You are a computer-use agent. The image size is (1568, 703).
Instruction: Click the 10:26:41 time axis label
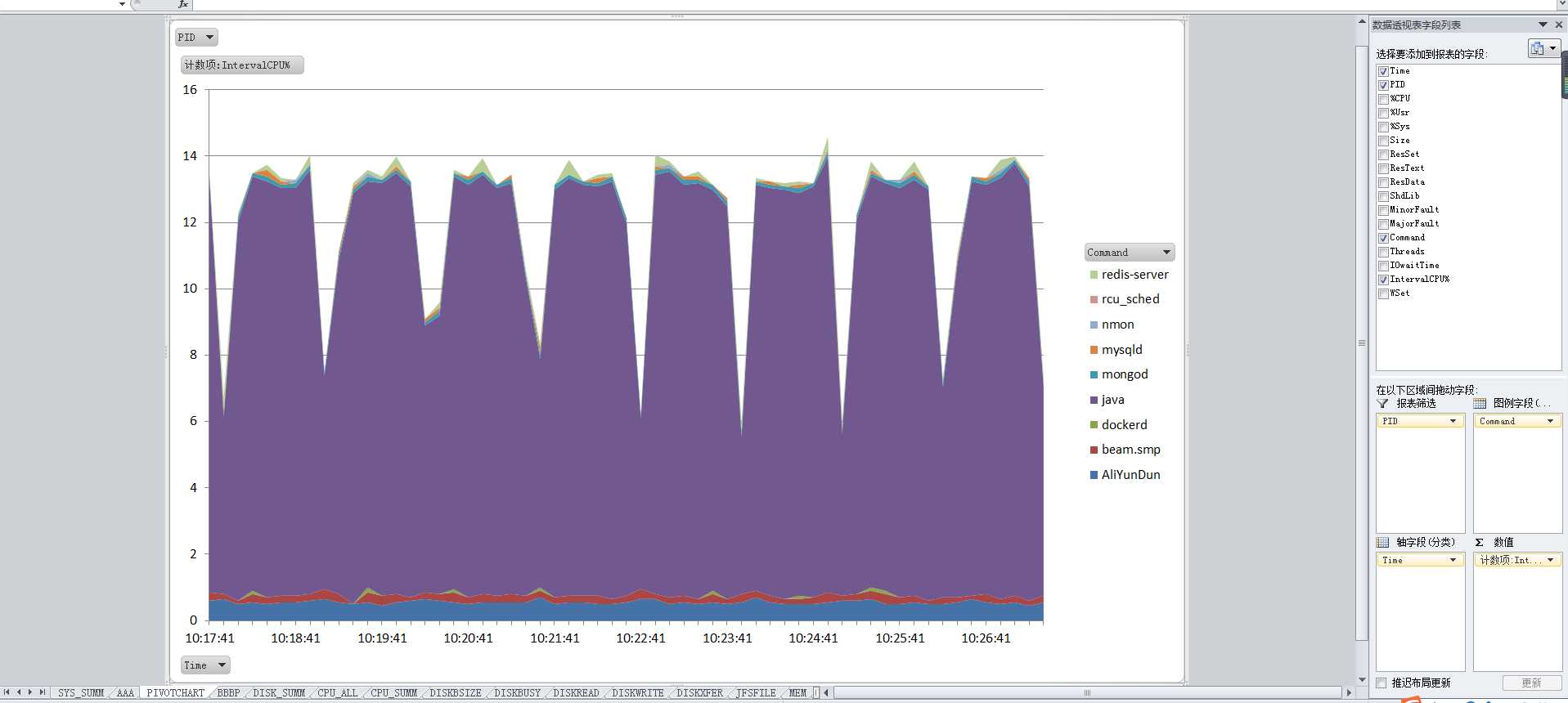point(986,638)
